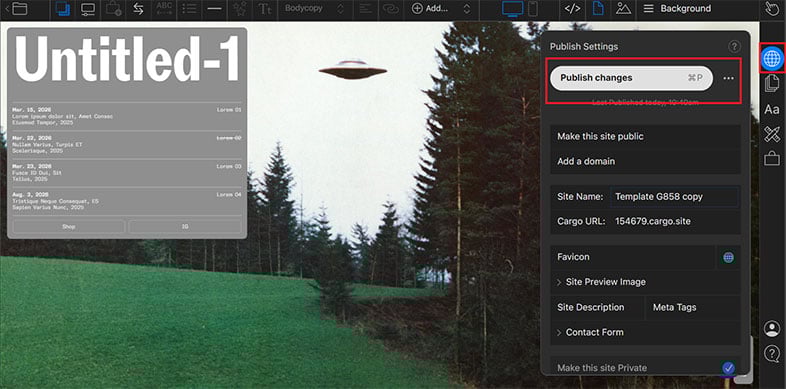
Task: Click the Mar. 15, 2026 event row
Action: tap(127, 116)
